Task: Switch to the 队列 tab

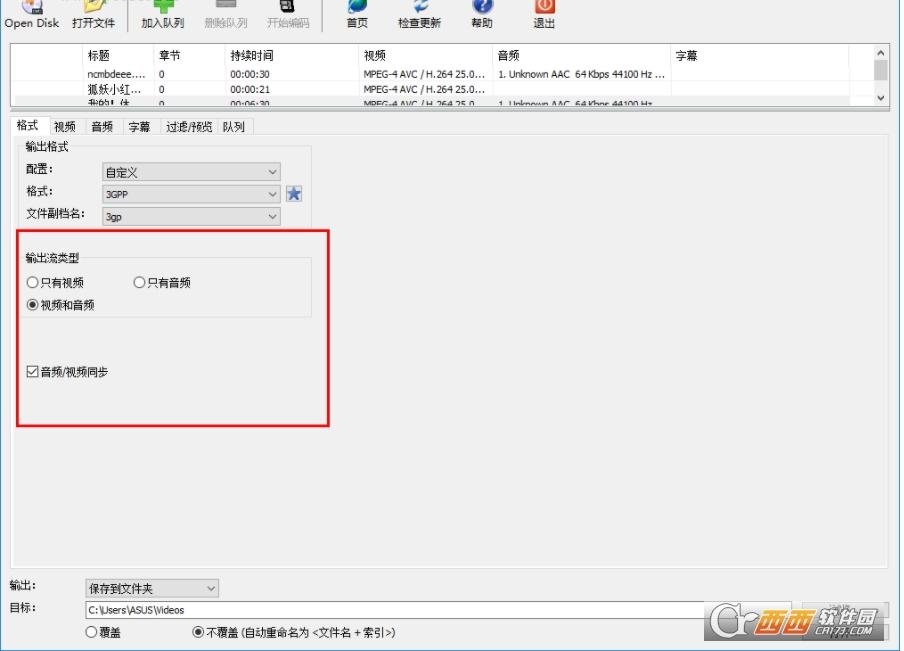Action: (233, 127)
